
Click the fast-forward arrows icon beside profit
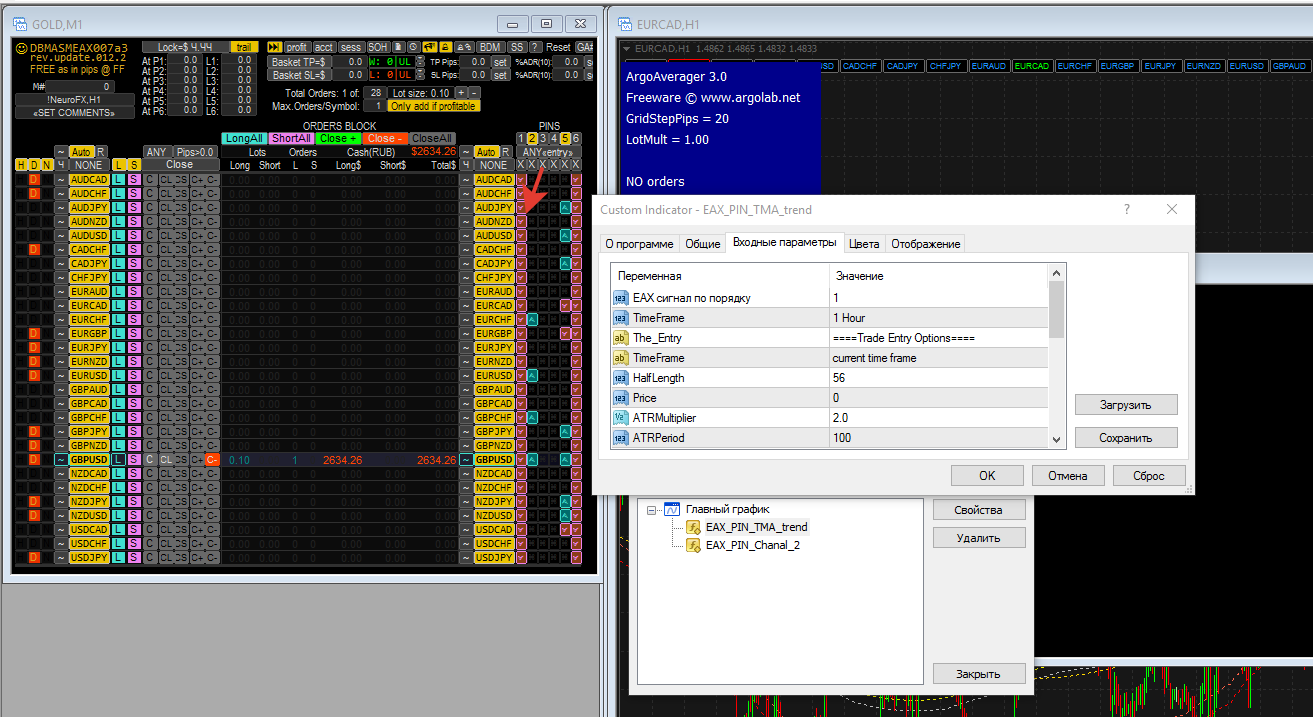point(274,47)
